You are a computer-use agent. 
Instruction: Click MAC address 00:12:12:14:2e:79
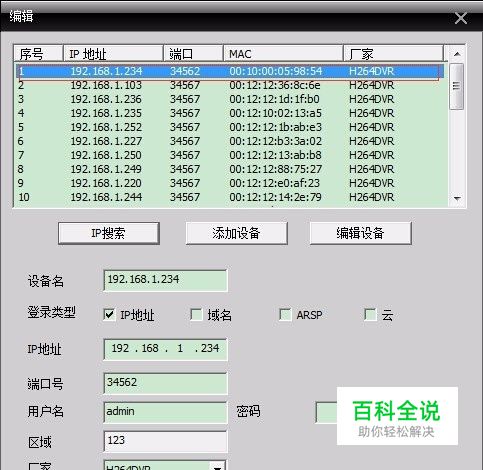click(275, 197)
